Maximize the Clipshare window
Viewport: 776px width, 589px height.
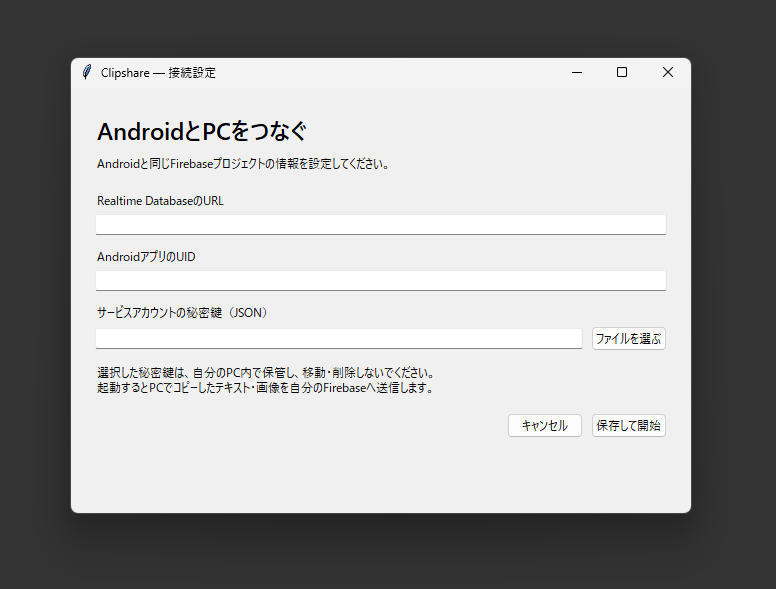click(622, 72)
